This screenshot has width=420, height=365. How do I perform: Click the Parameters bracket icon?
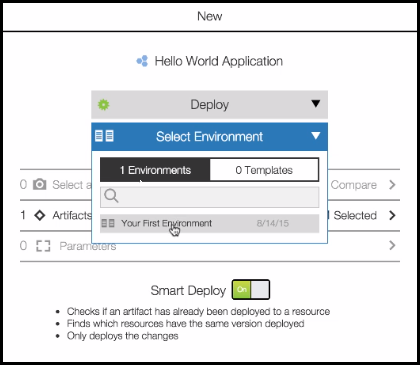(43, 246)
